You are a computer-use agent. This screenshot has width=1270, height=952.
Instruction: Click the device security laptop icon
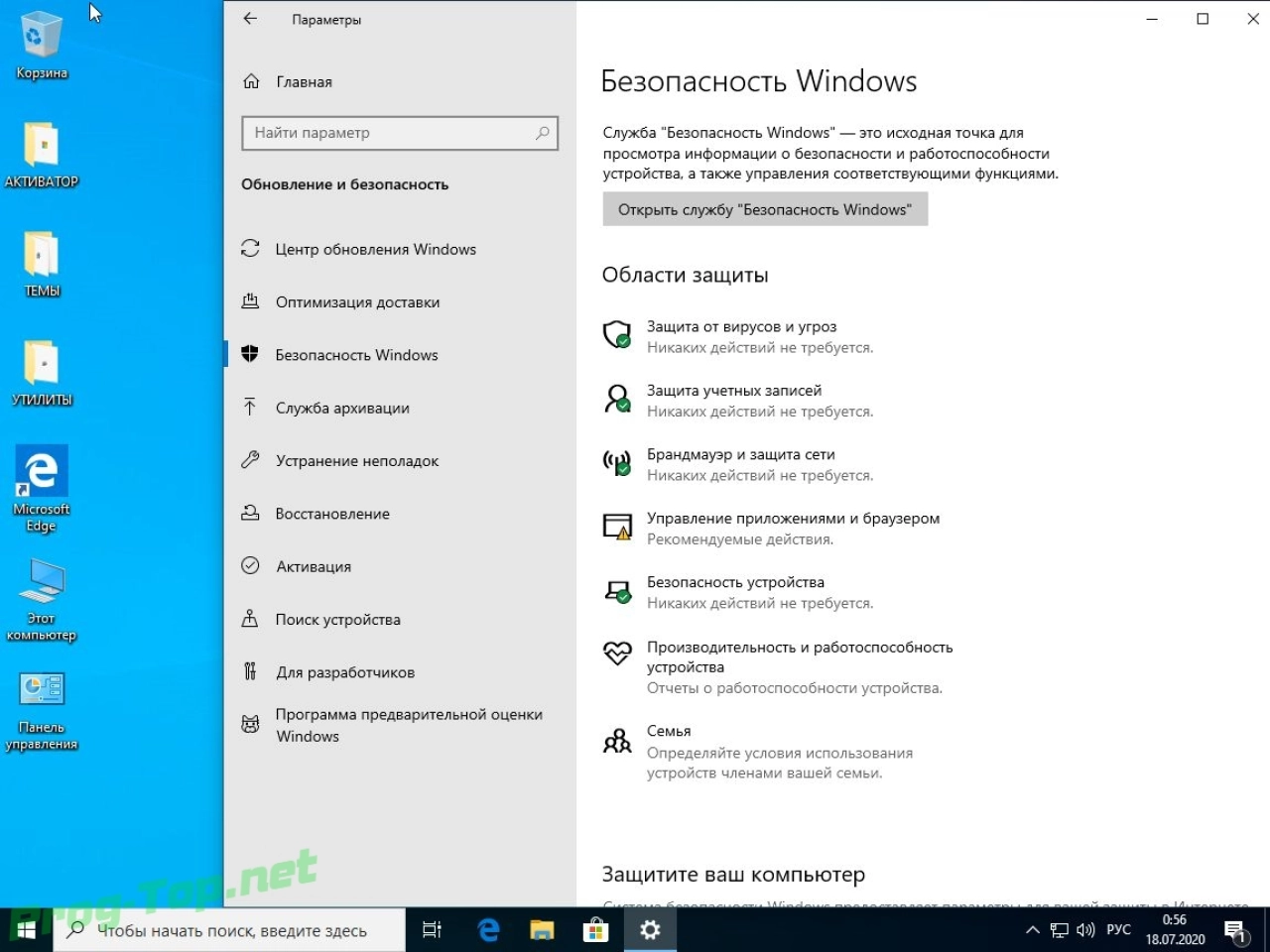(x=617, y=591)
